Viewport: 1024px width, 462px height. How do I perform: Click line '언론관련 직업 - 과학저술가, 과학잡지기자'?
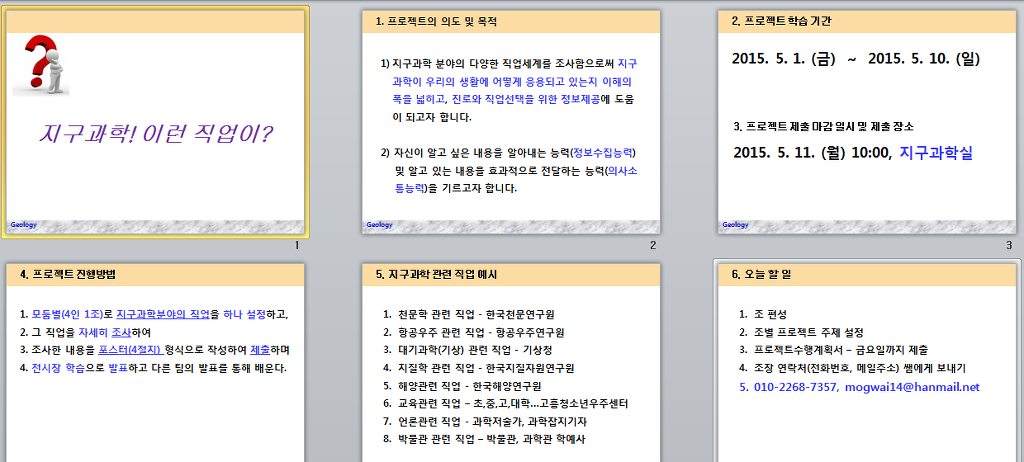point(491,421)
